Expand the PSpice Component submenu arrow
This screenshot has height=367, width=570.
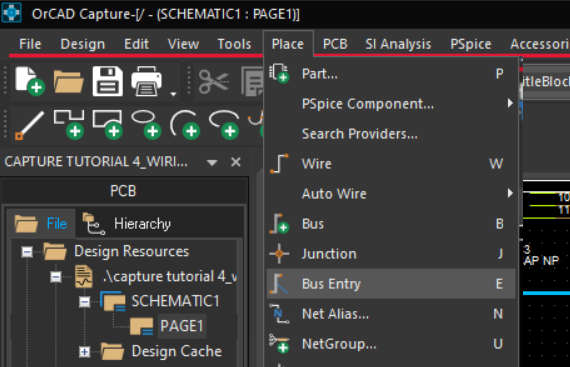click(x=510, y=104)
